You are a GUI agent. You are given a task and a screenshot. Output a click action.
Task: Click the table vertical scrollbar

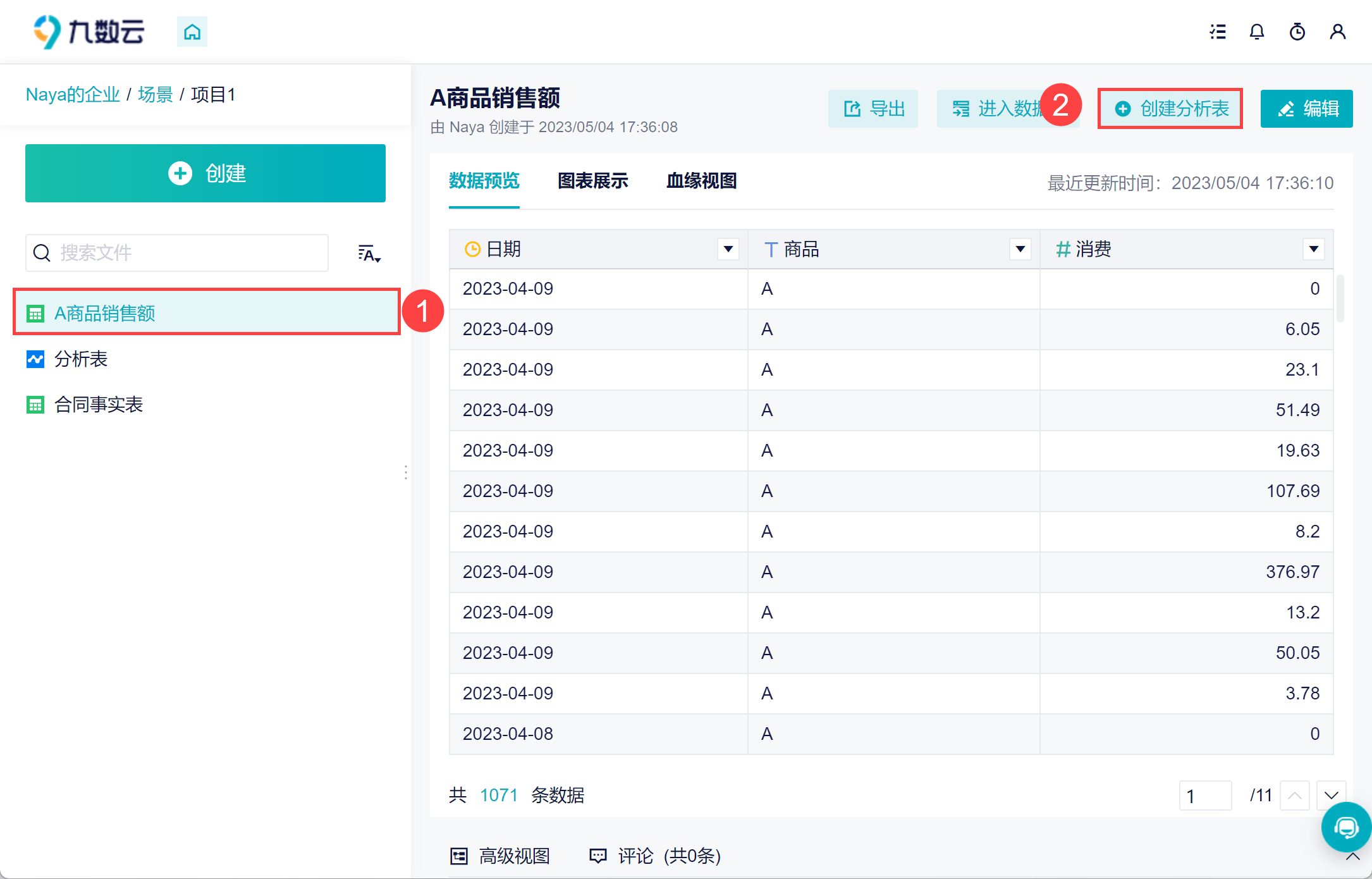pyautogui.click(x=1340, y=297)
